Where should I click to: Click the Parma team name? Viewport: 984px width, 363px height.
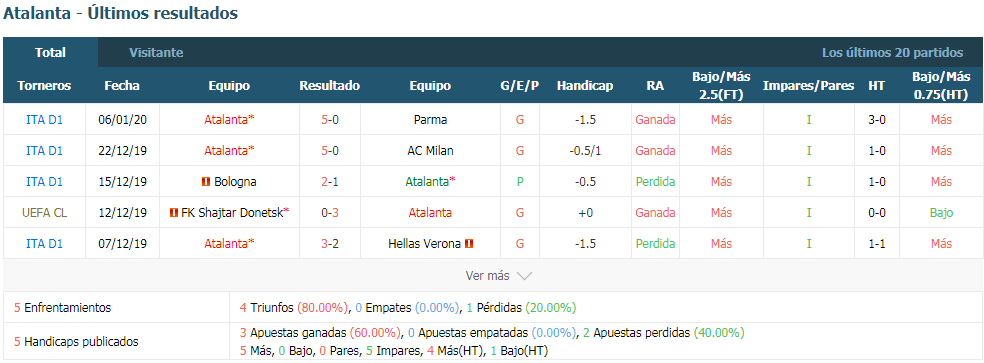coord(430,119)
